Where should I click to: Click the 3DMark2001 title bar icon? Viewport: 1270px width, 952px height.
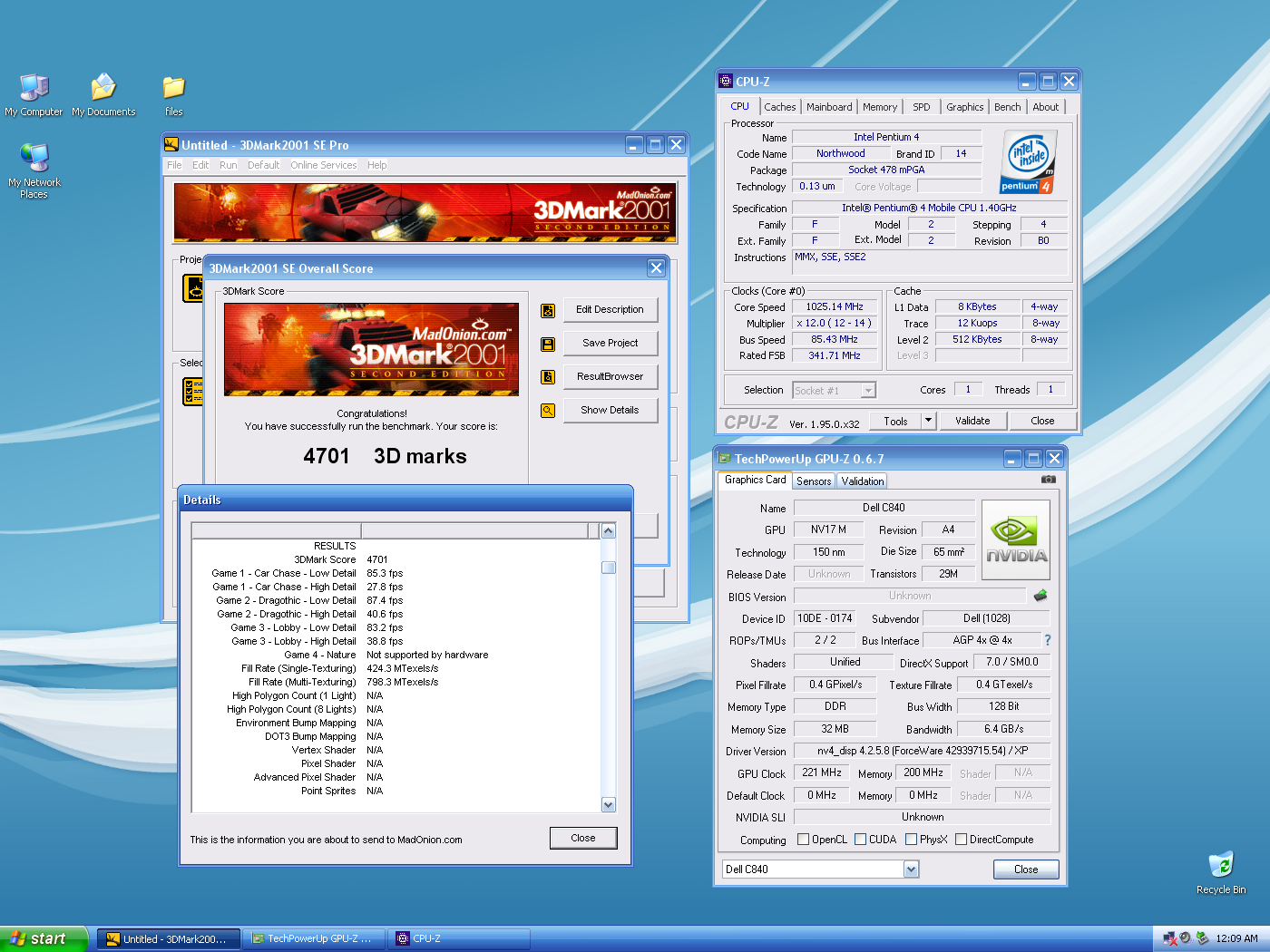(x=171, y=144)
